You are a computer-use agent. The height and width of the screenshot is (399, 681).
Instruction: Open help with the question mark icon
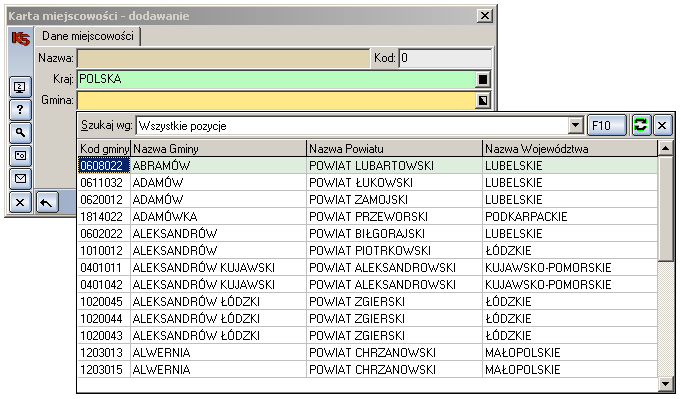coord(20,110)
